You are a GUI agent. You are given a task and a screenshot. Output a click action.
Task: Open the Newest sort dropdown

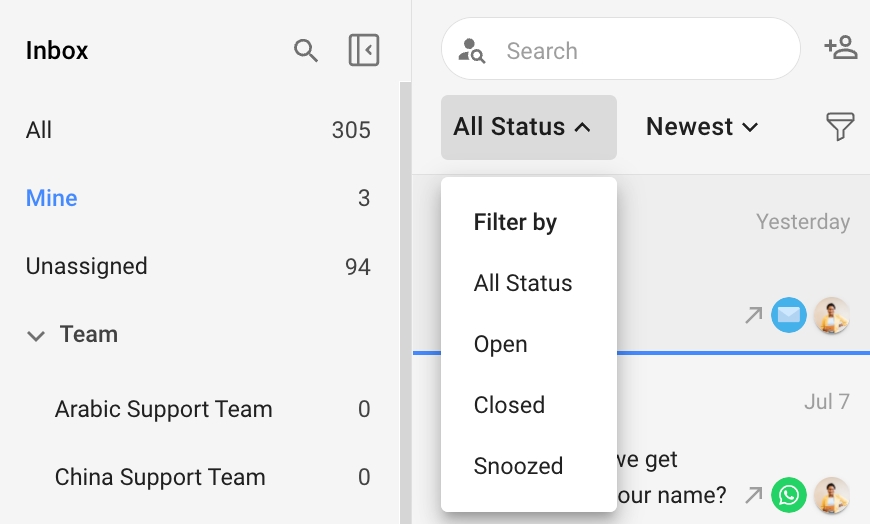pos(702,127)
